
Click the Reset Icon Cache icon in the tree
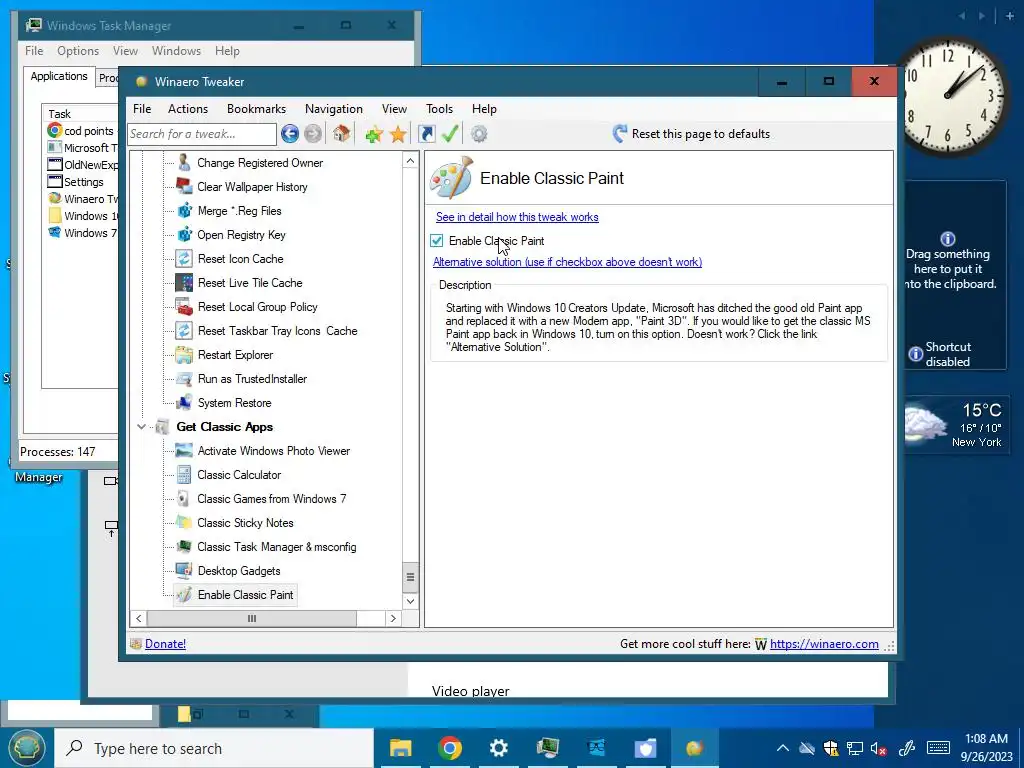184,259
